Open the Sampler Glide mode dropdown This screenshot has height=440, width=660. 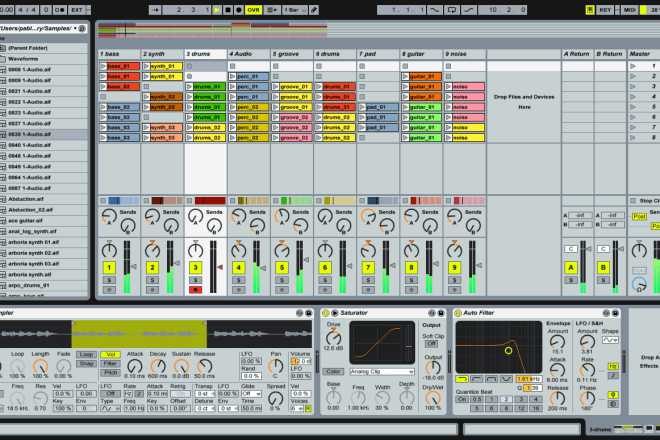point(251,394)
